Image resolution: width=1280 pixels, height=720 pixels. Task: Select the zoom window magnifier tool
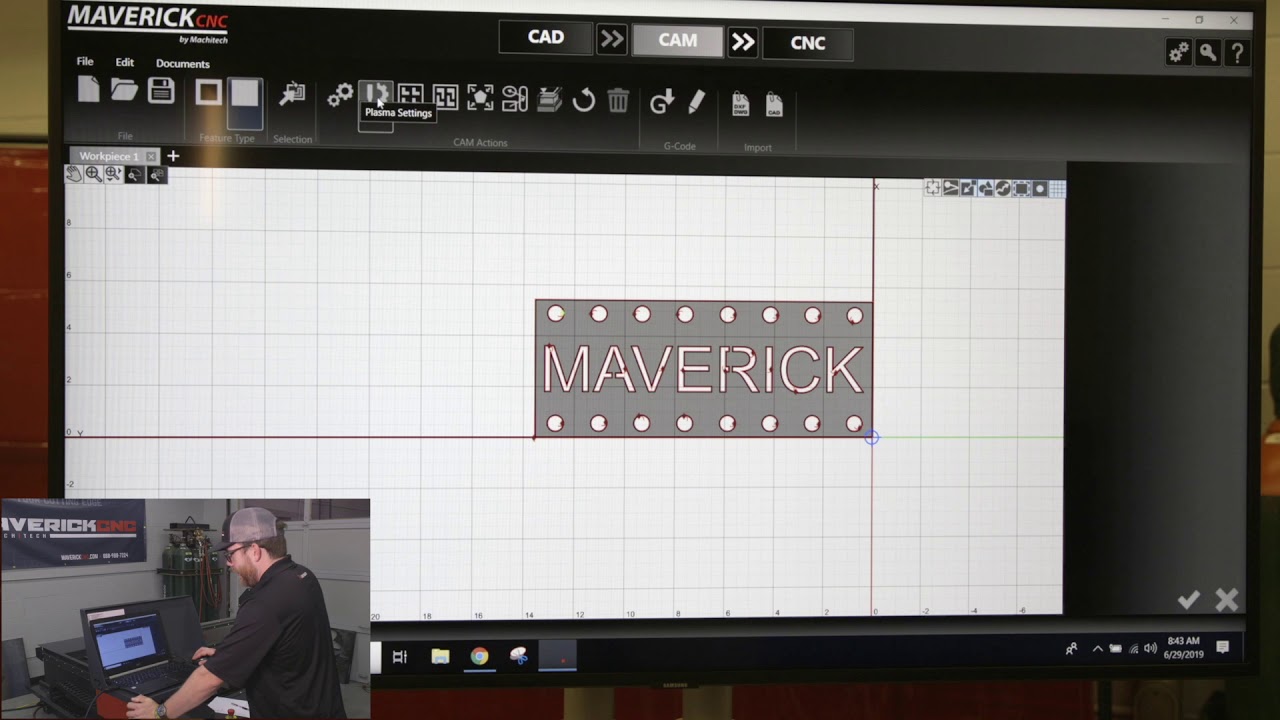[x=113, y=174]
